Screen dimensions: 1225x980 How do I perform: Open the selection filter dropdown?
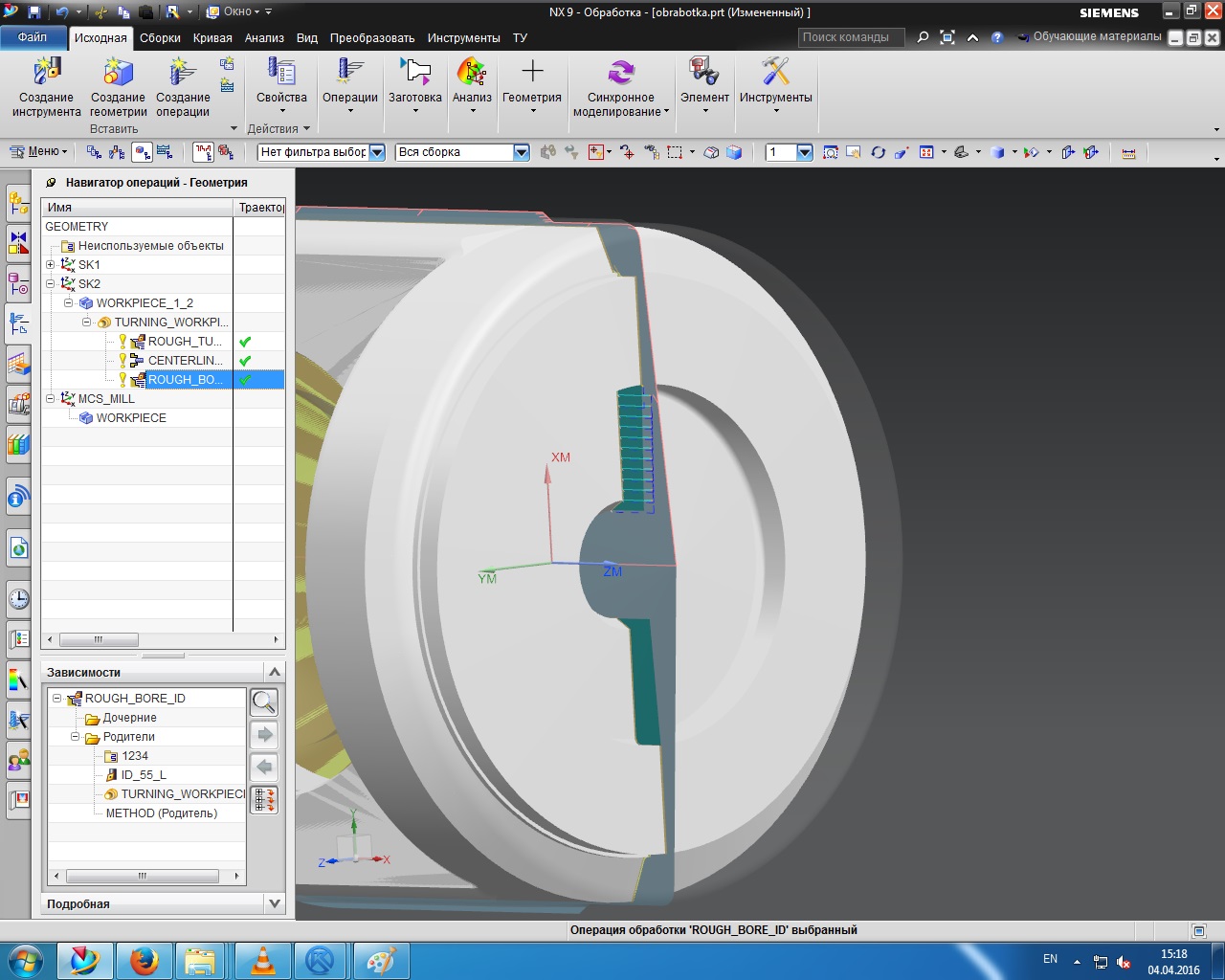pos(377,152)
